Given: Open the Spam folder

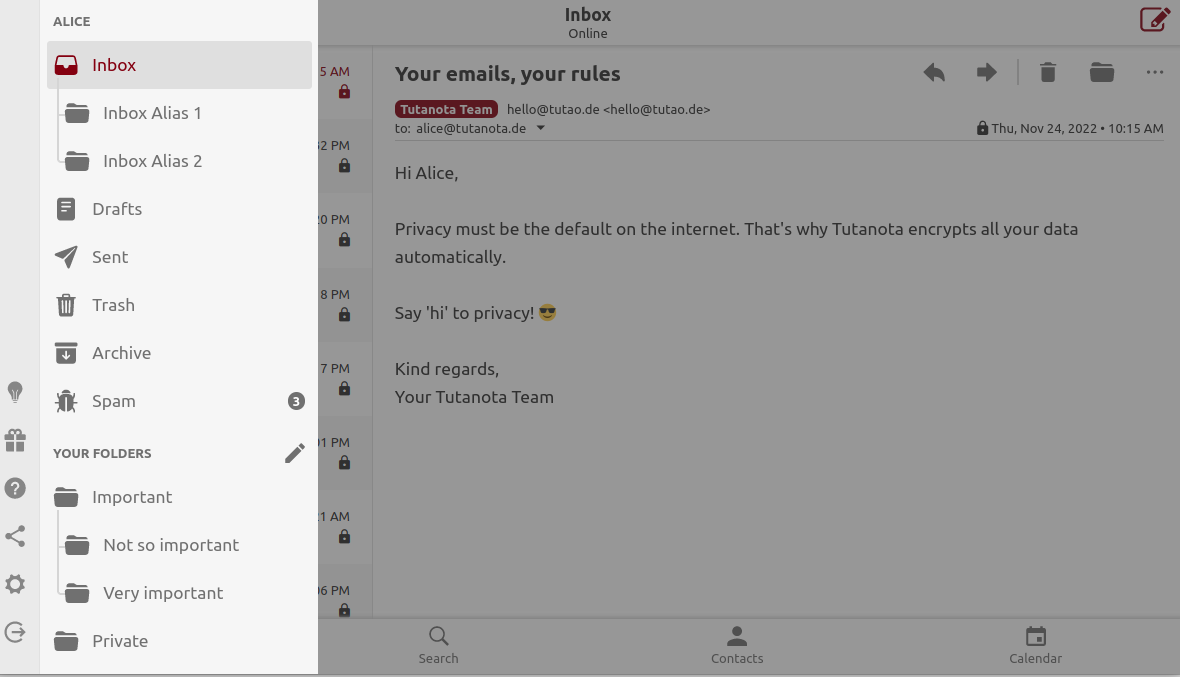Looking at the screenshot, I should coord(179,402).
